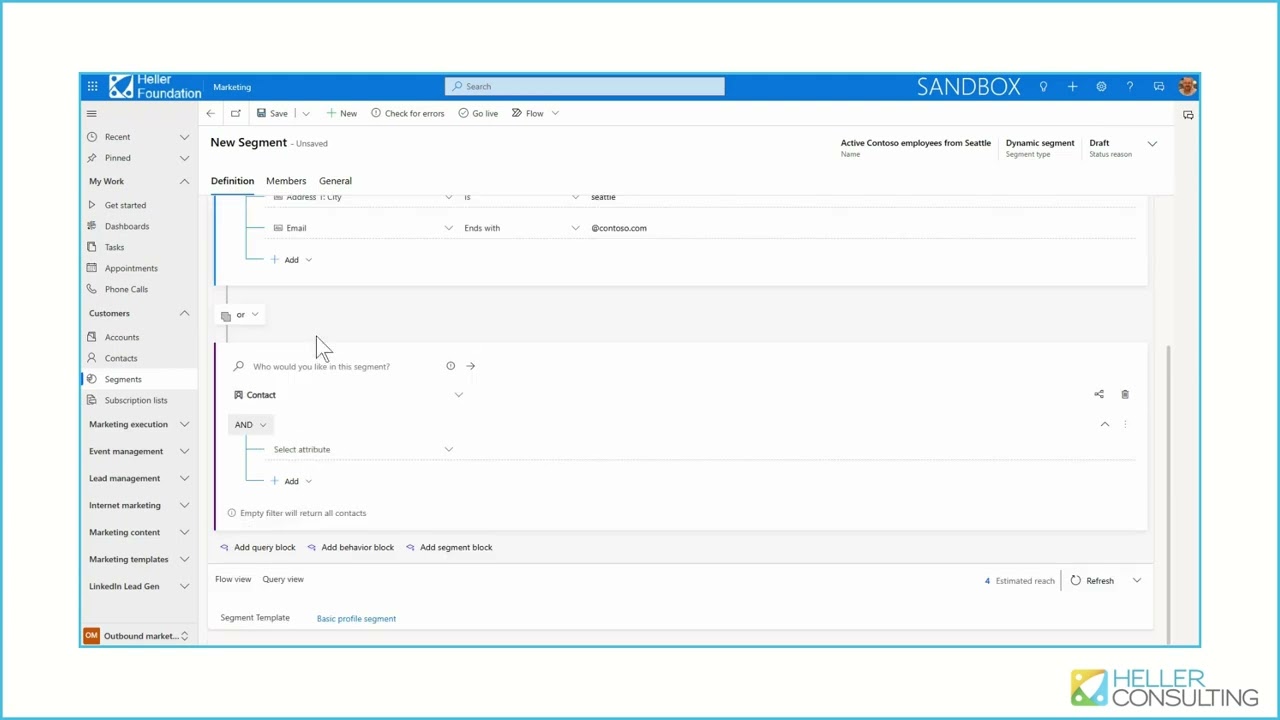The height and width of the screenshot is (720, 1280).
Task: Click the Refresh estimated reach icon
Action: (1076, 580)
